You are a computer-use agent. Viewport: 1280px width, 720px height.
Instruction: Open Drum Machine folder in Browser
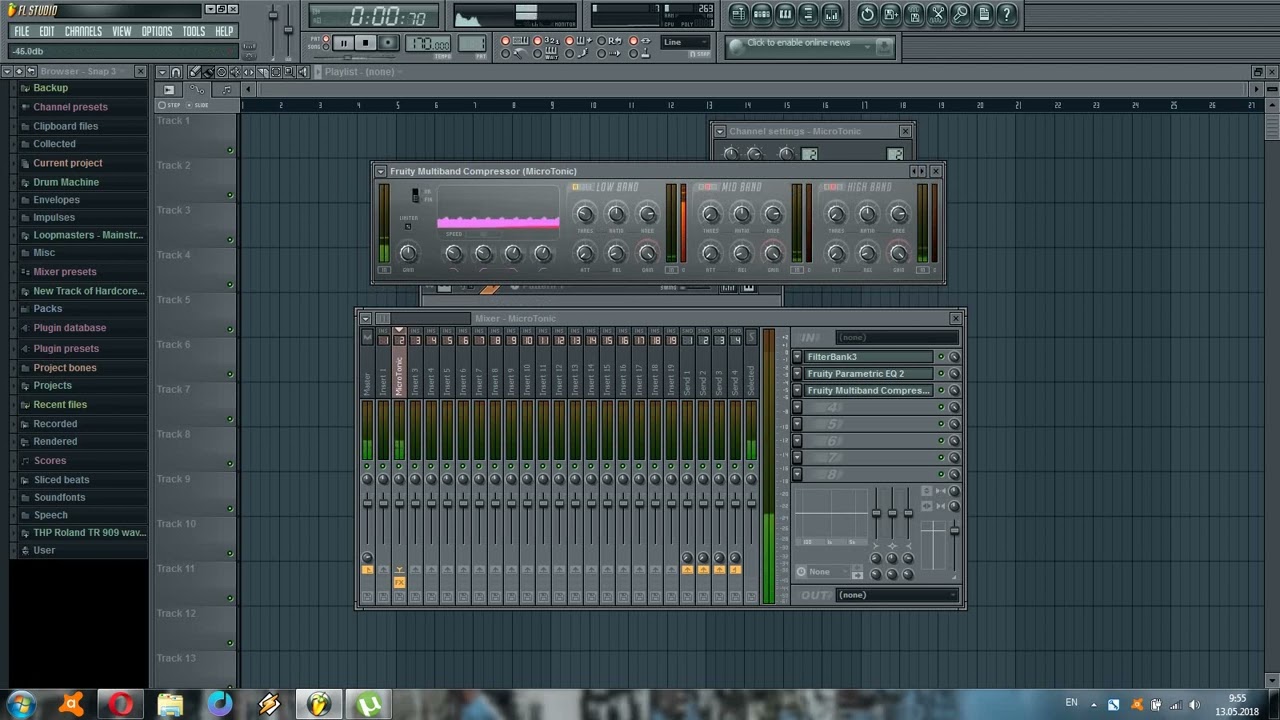point(66,182)
